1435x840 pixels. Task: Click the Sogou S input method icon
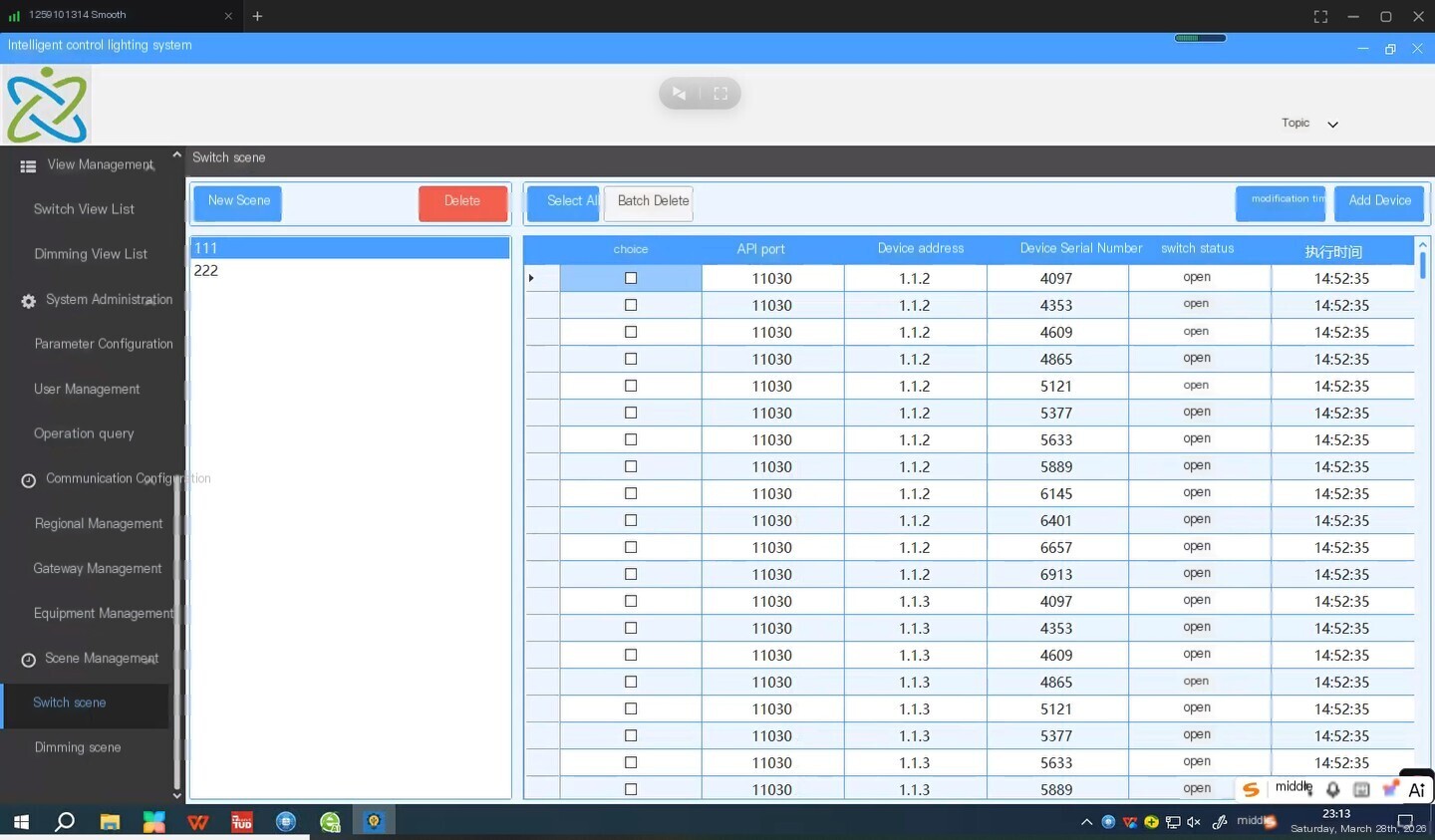1251,789
